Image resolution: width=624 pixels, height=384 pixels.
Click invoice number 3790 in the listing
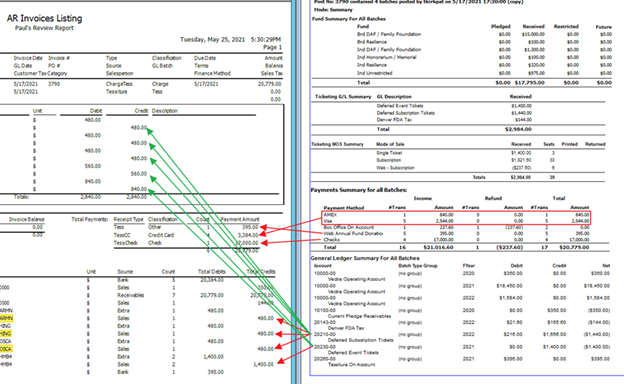[x=54, y=84]
